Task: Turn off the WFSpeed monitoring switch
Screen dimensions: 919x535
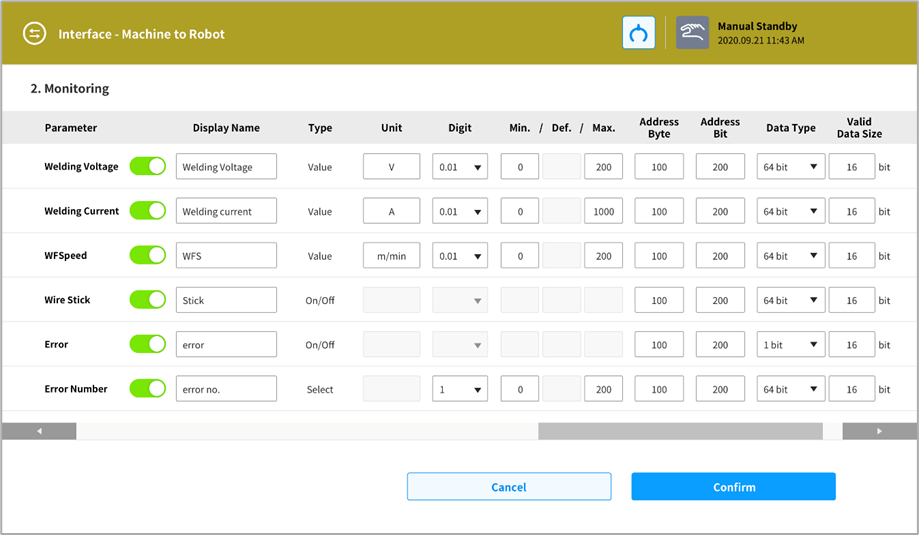Action: coord(147,255)
